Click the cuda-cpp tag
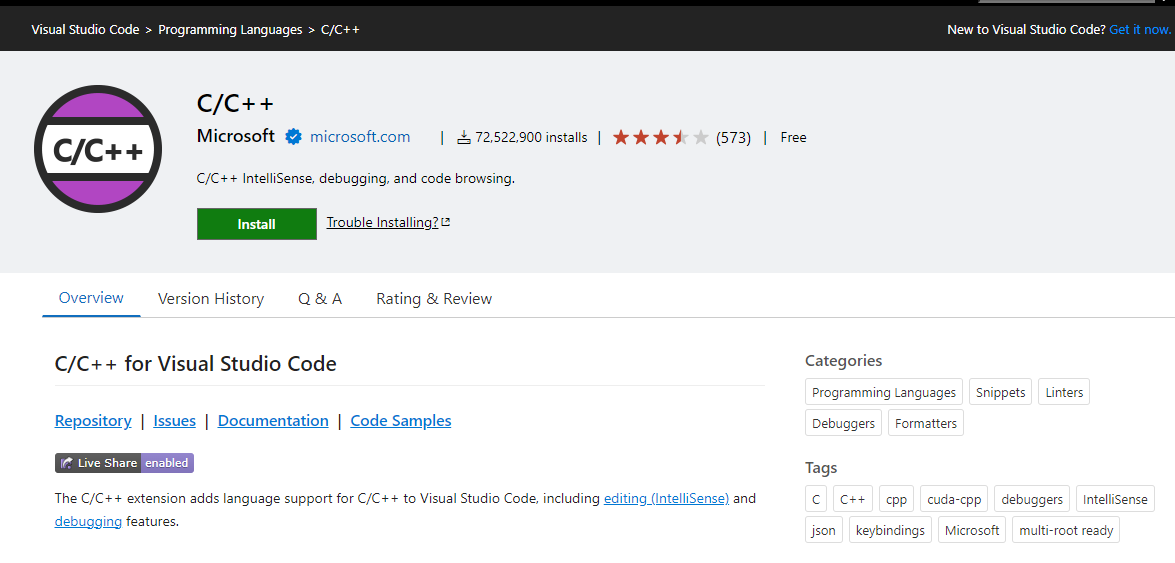This screenshot has width=1175, height=563. (954, 499)
